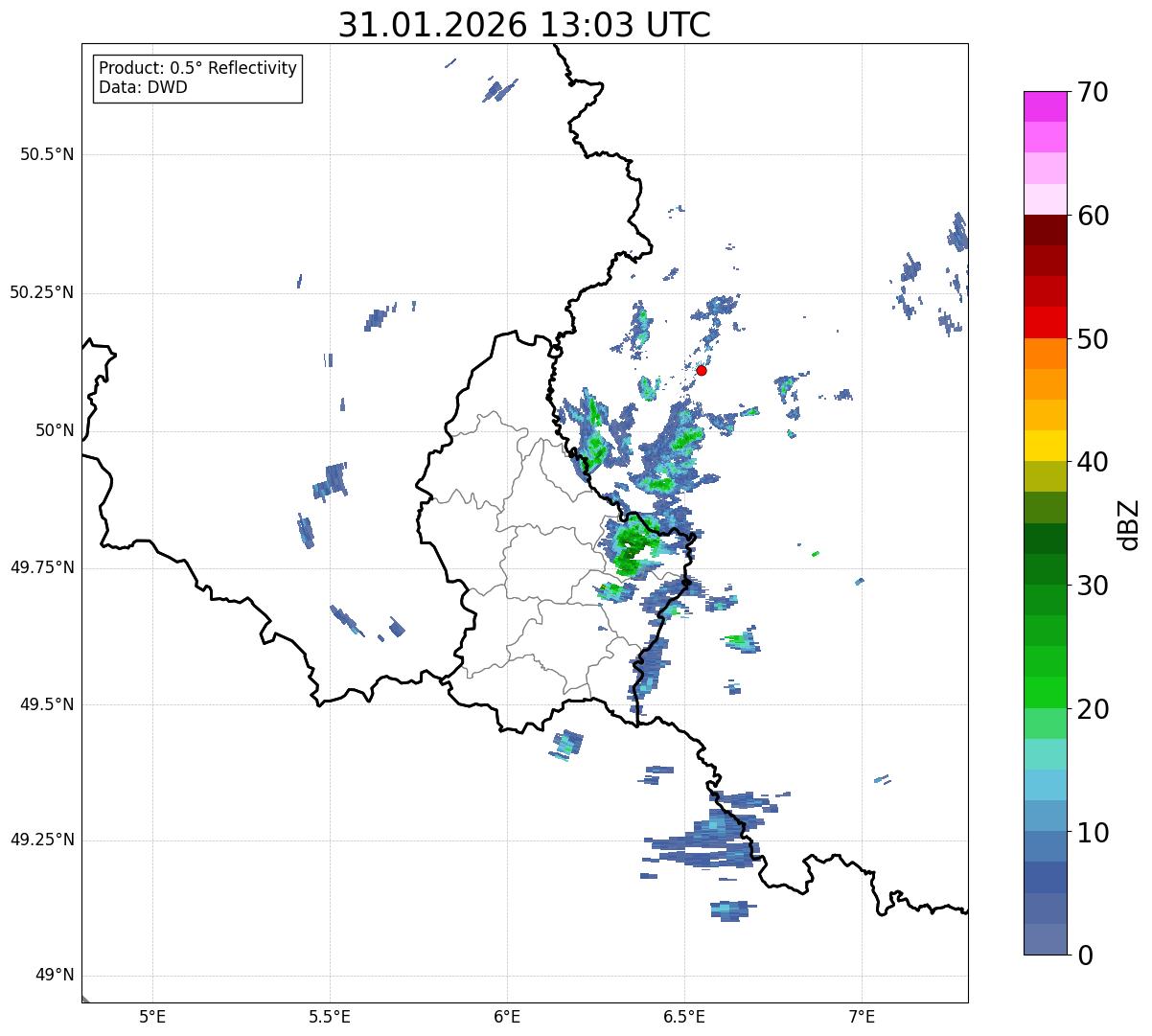The width and height of the screenshot is (1152, 1036).
Task: Click the '5.5°E' longitude label
Action: (330, 1017)
